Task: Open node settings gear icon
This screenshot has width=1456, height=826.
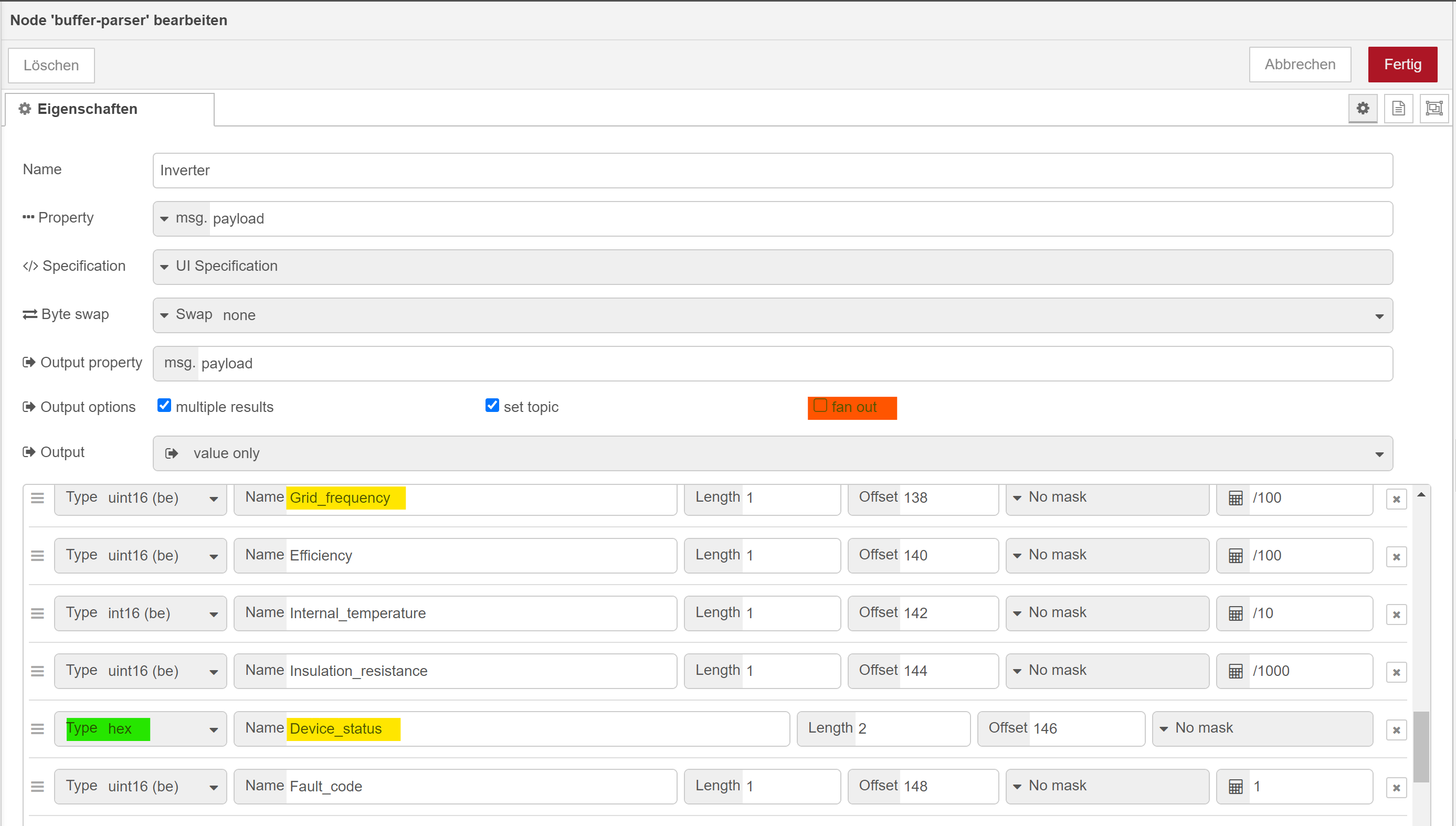Action: coord(1363,108)
